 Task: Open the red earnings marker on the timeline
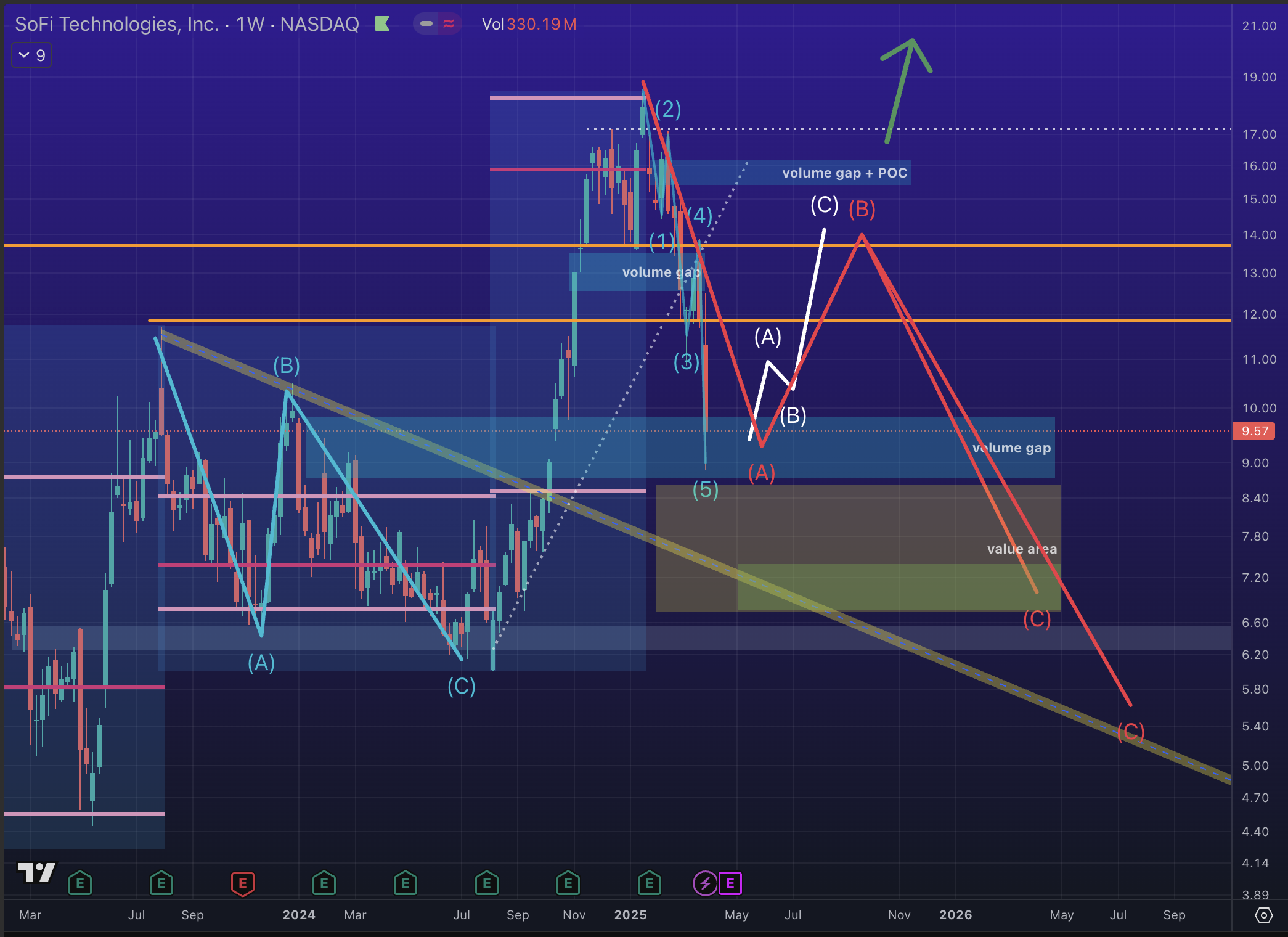[243, 883]
